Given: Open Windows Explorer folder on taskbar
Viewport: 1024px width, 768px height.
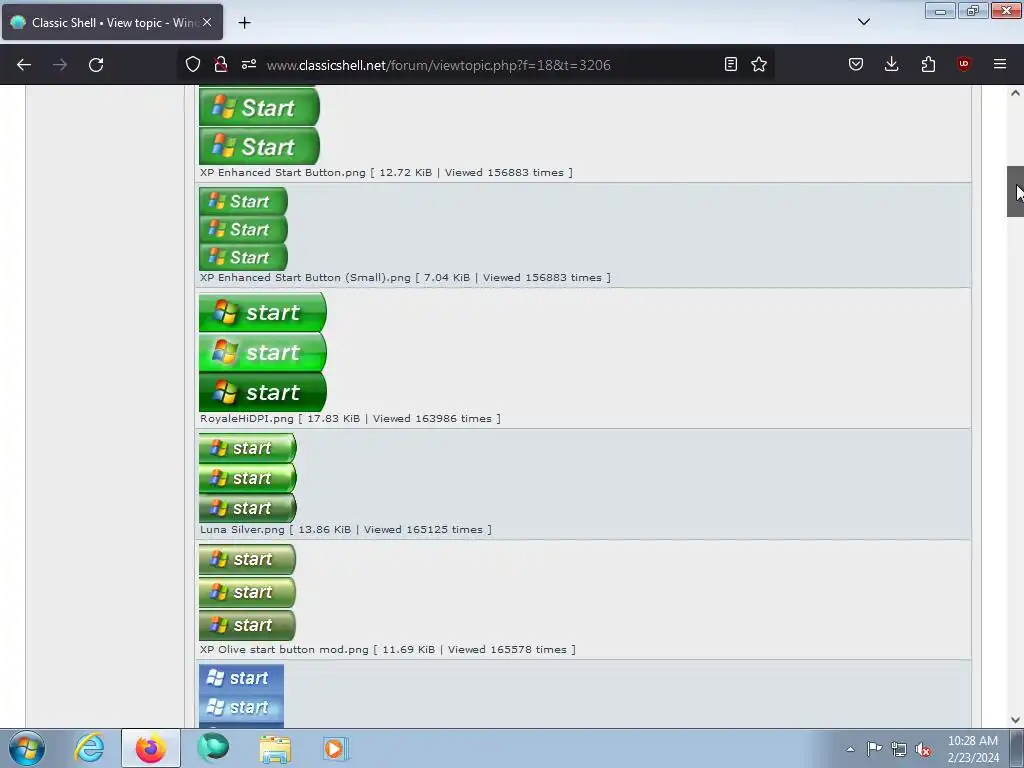Looking at the screenshot, I should pos(275,748).
